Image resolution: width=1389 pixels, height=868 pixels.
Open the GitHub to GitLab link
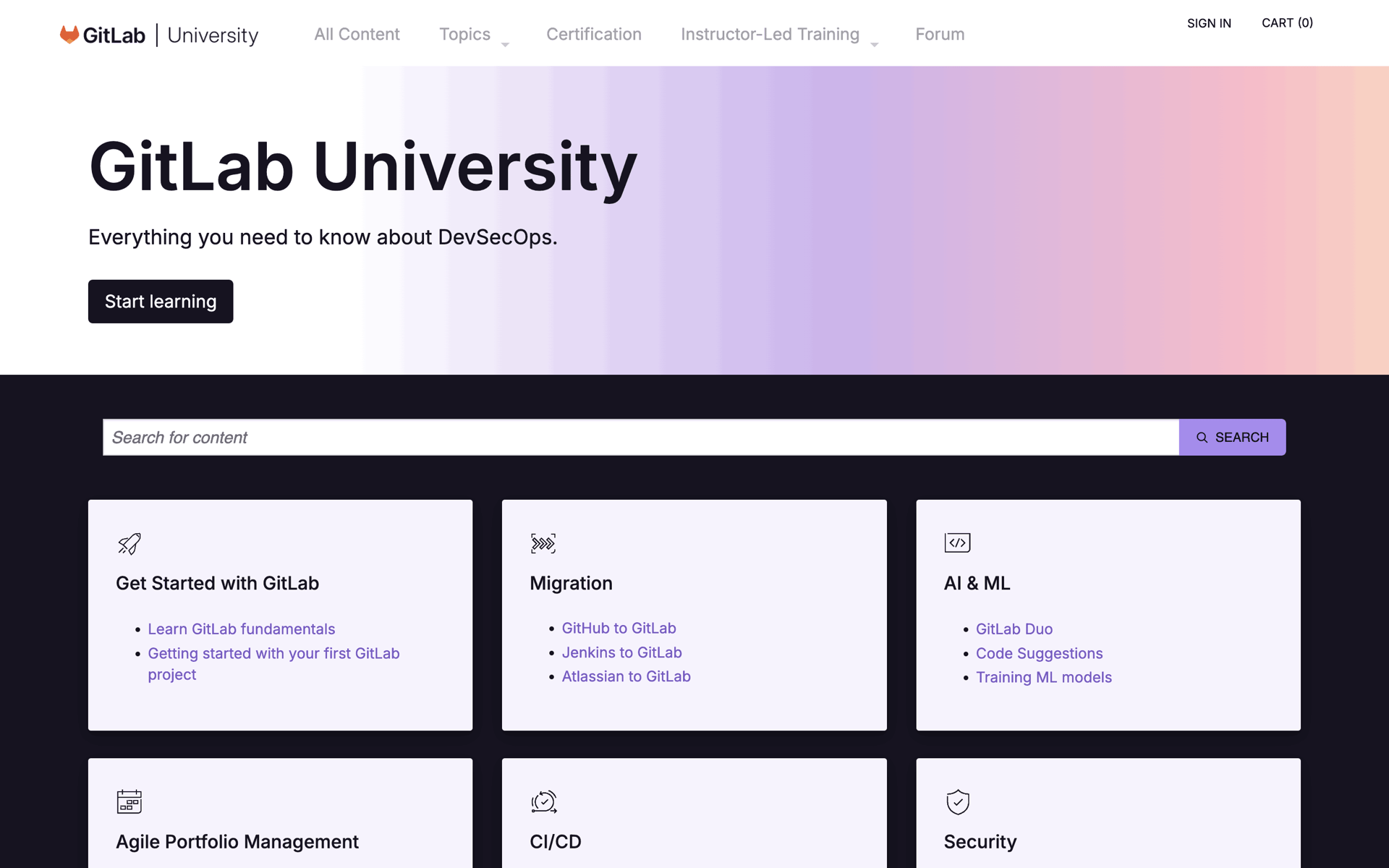619,628
